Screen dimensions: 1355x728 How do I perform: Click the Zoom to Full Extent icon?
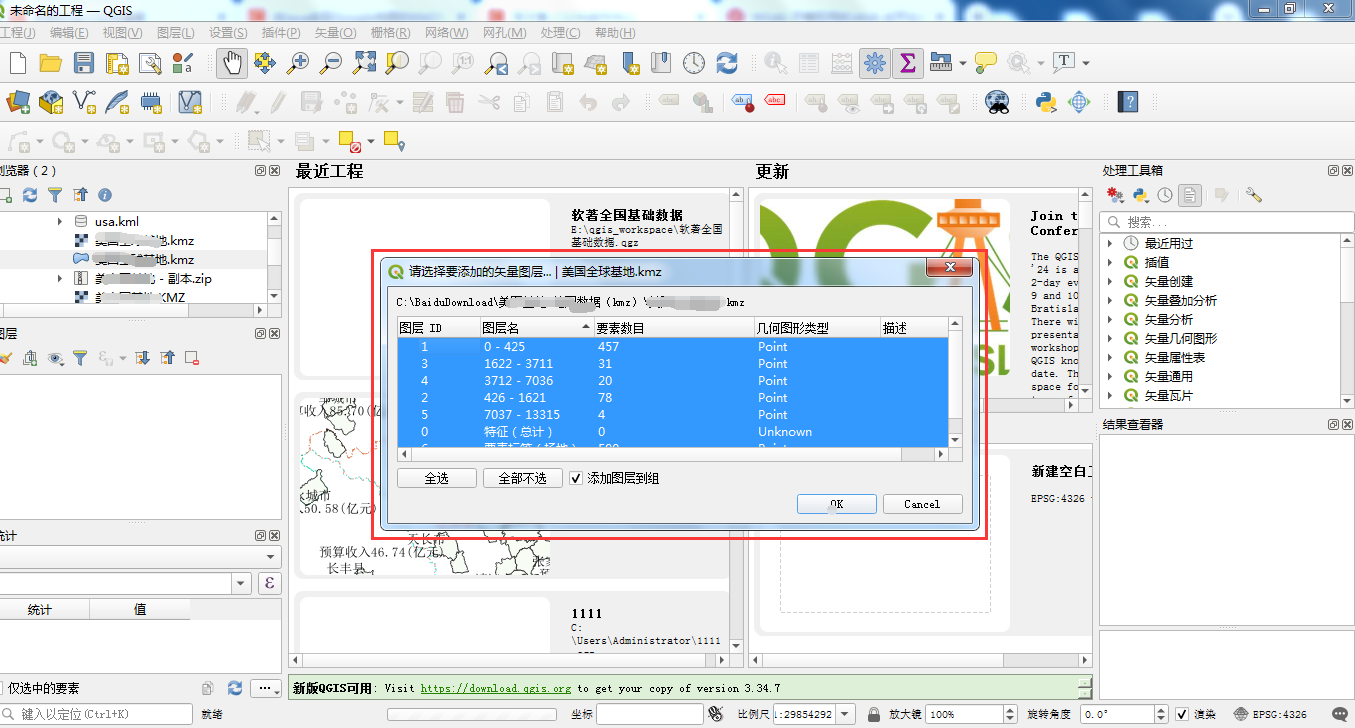click(x=364, y=62)
